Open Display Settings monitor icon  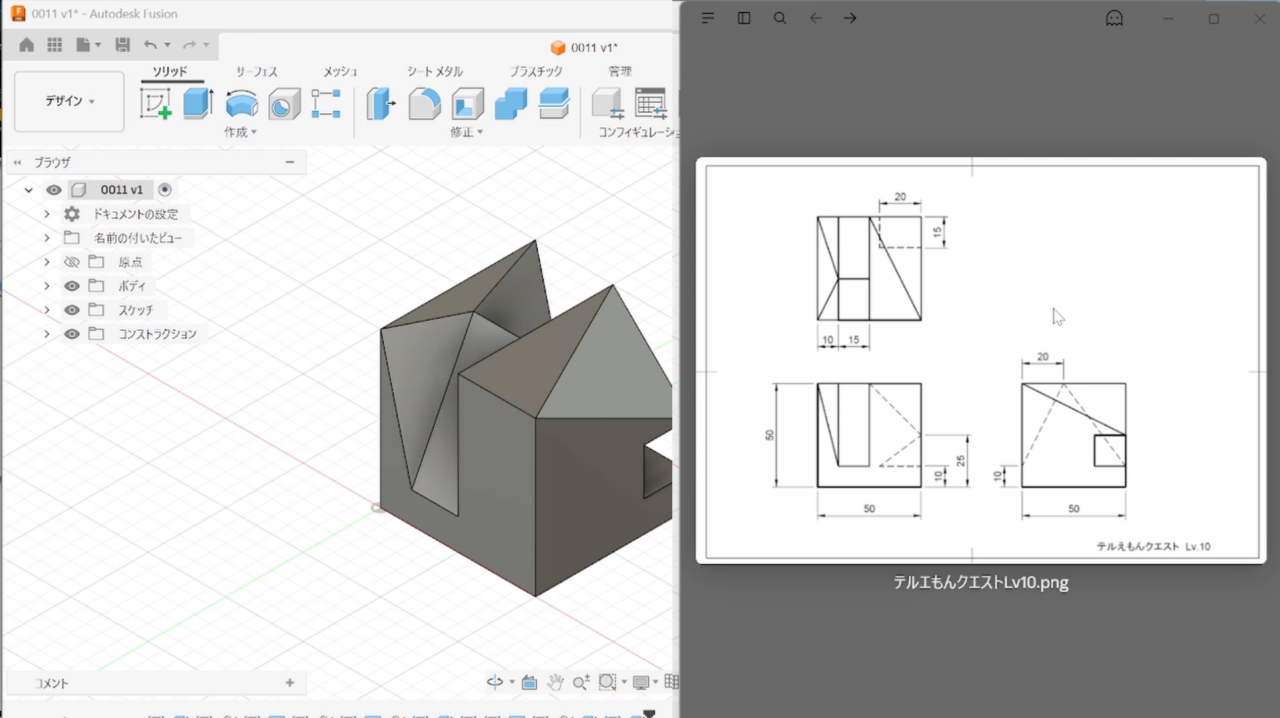tap(641, 682)
